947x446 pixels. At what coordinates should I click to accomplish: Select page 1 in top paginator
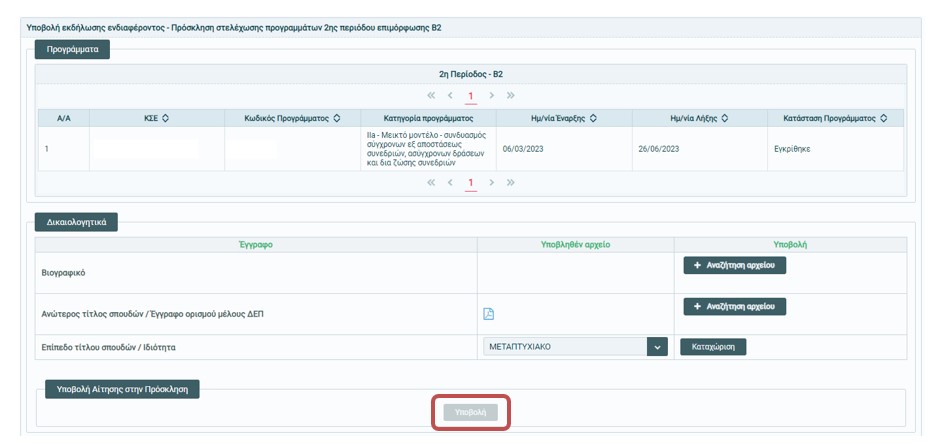tap(471, 96)
